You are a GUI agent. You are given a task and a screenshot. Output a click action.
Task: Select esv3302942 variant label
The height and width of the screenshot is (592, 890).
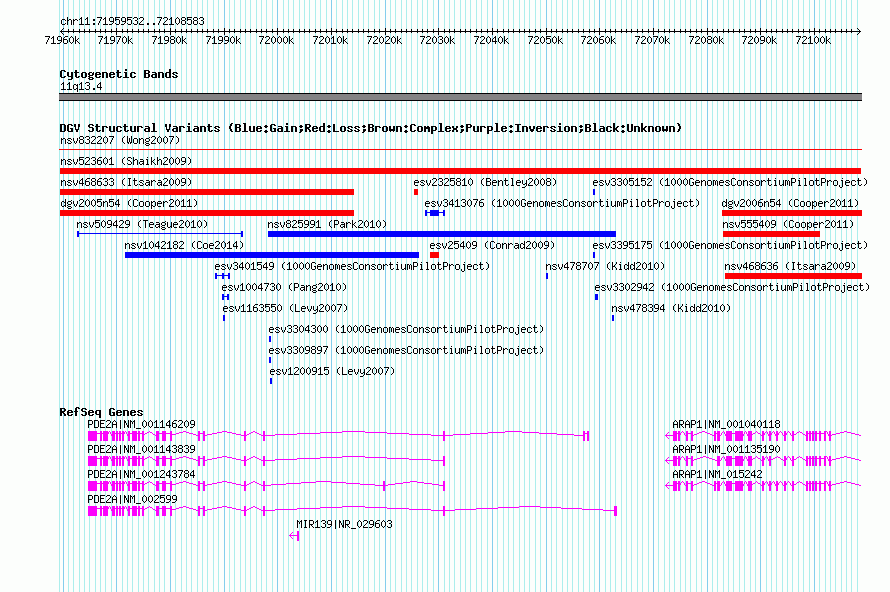point(732,287)
